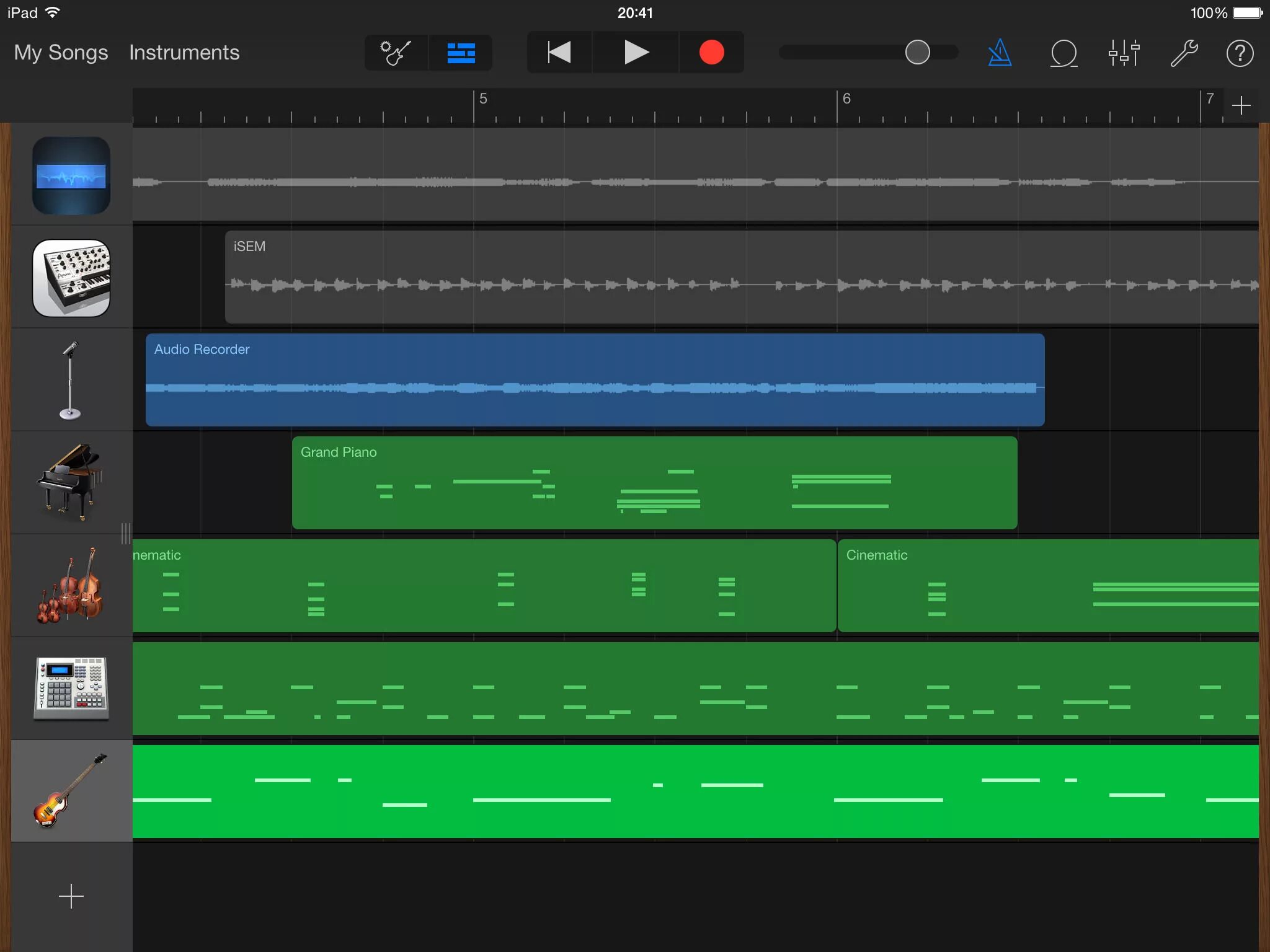
Task: Open the track mixer controls
Action: (x=1124, y=53)
